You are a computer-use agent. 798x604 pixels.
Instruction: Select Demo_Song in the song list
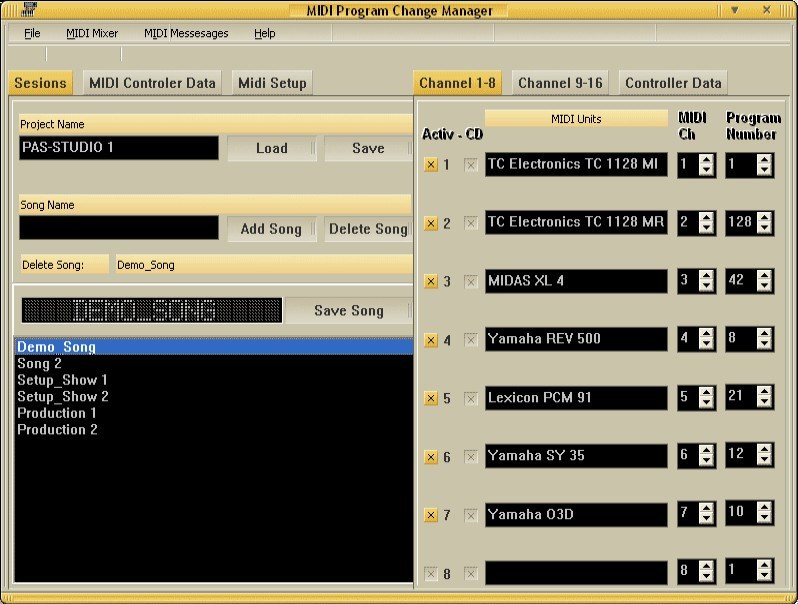click(x=214, y=347)
